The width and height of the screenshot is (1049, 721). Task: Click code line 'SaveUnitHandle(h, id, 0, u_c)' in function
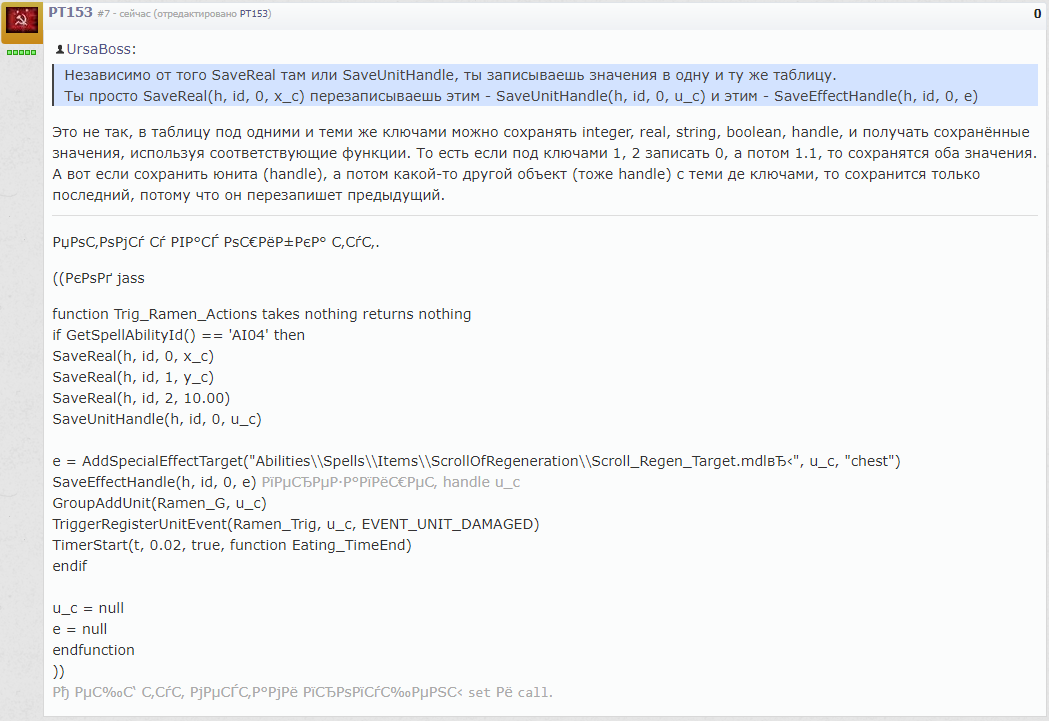point(157,419)
